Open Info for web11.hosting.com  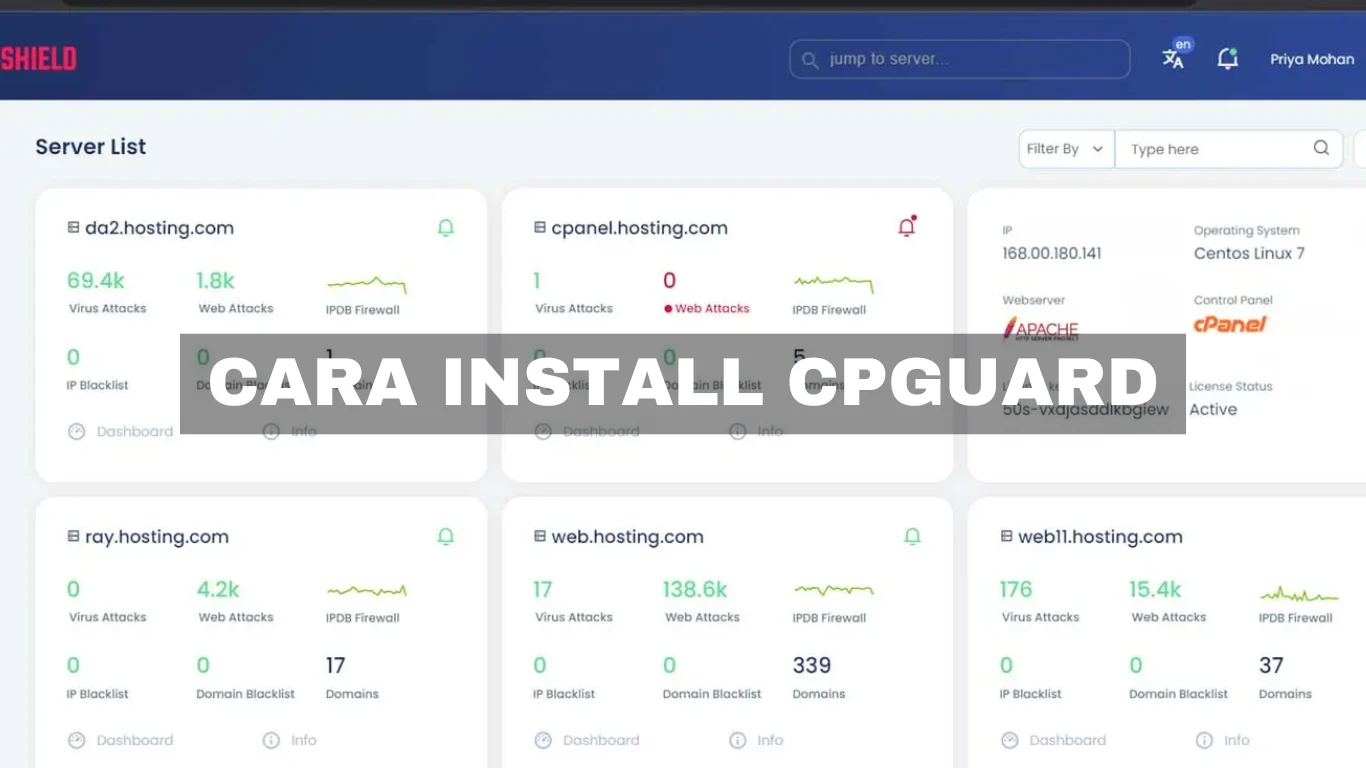point(1224,741)
